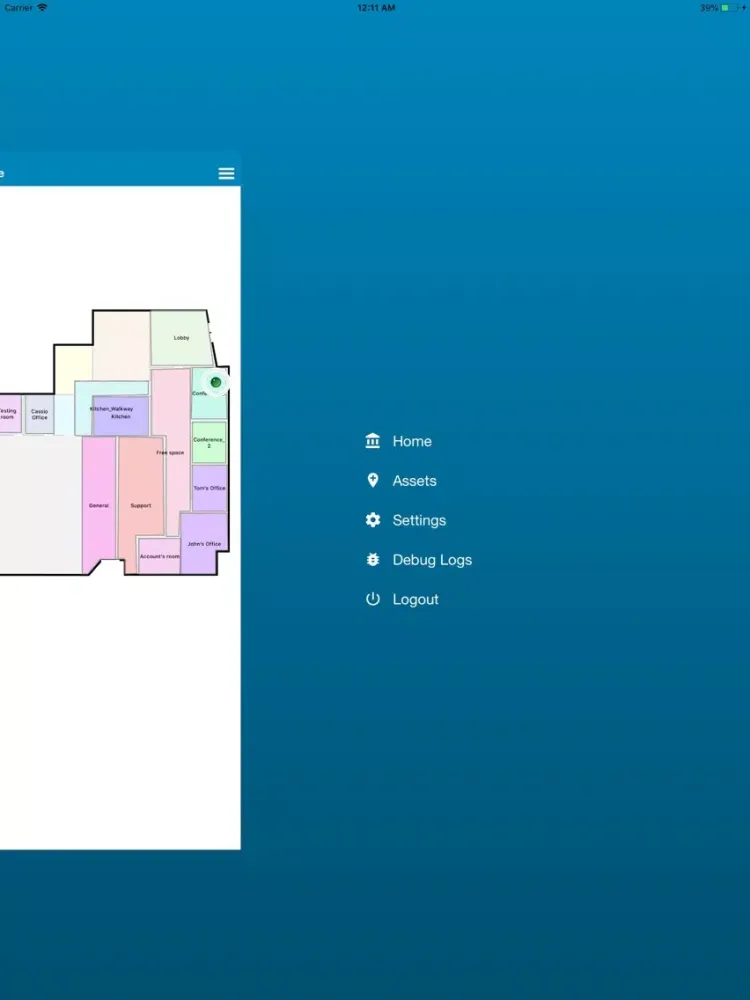This screenshot has height=1000, width=750.
Task: Tap the General zone on map
Action: [99, 505]
